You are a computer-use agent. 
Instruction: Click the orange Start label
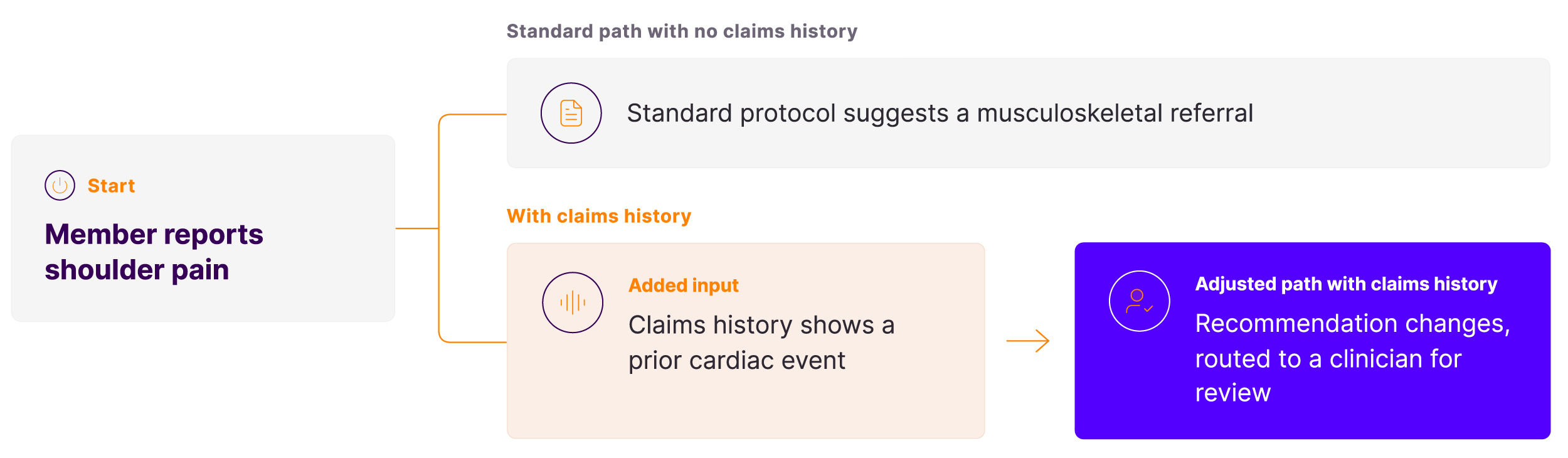pos(111,186)
